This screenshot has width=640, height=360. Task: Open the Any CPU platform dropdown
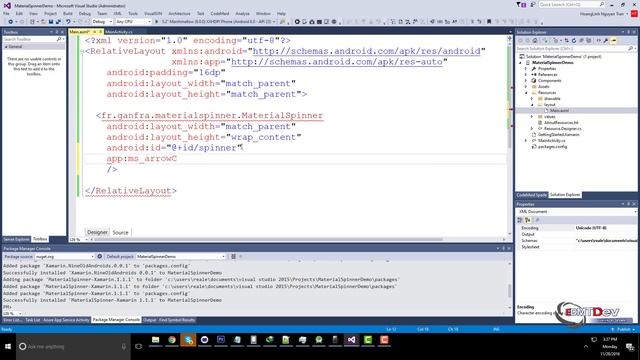[133, 22]
